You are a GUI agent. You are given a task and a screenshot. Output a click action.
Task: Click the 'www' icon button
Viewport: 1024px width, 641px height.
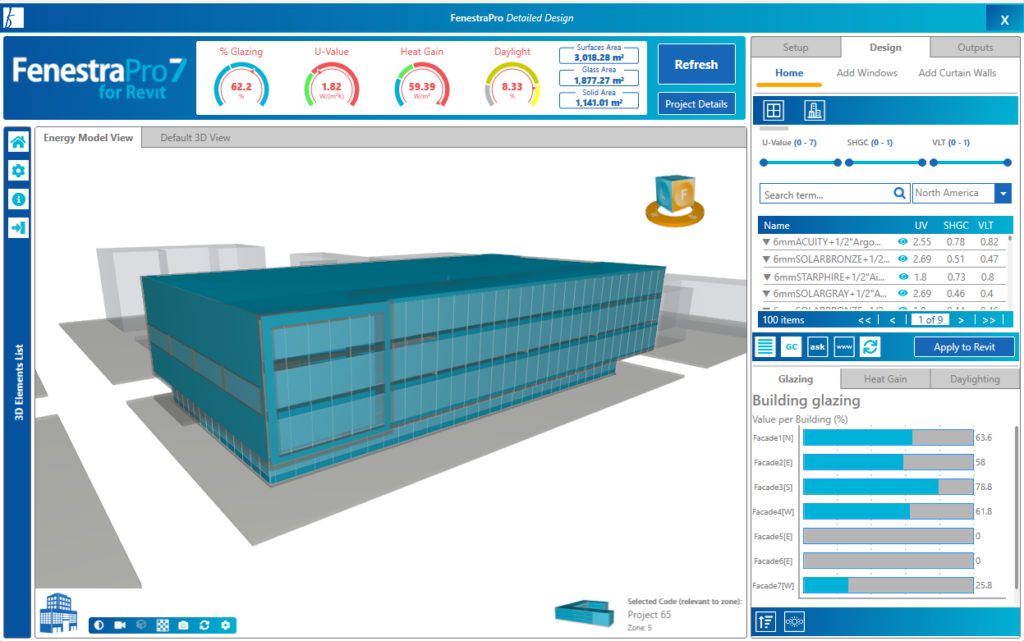[x=844, y=347]
